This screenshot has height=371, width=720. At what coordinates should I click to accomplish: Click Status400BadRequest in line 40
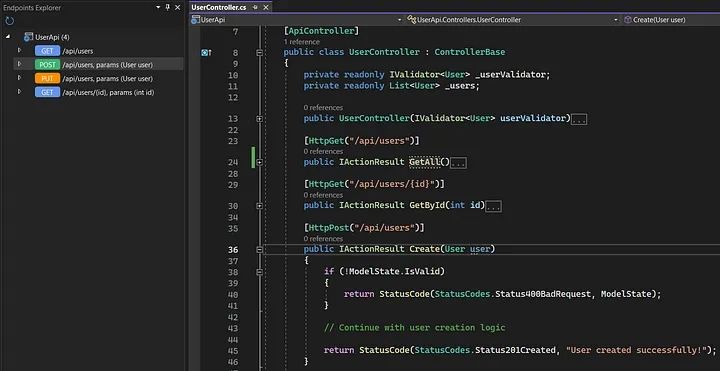click(543, 294)
